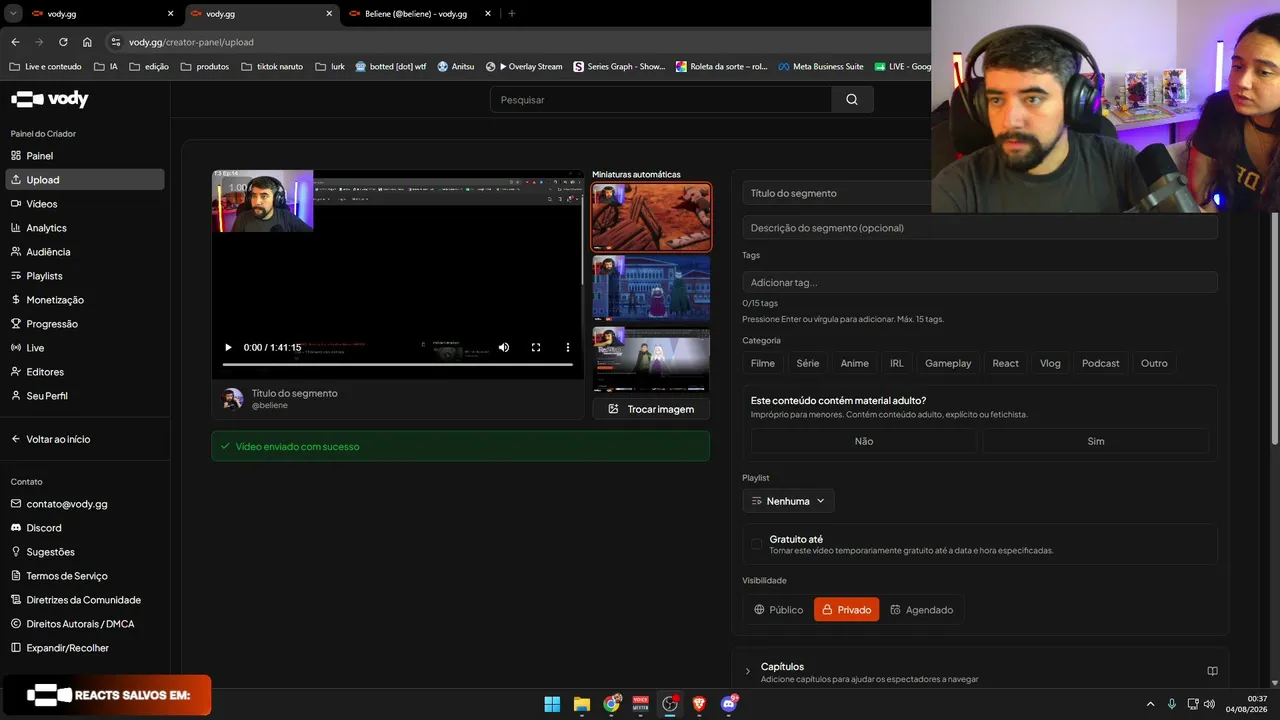Enter fullscreen on the video preview

coord(536,348)
